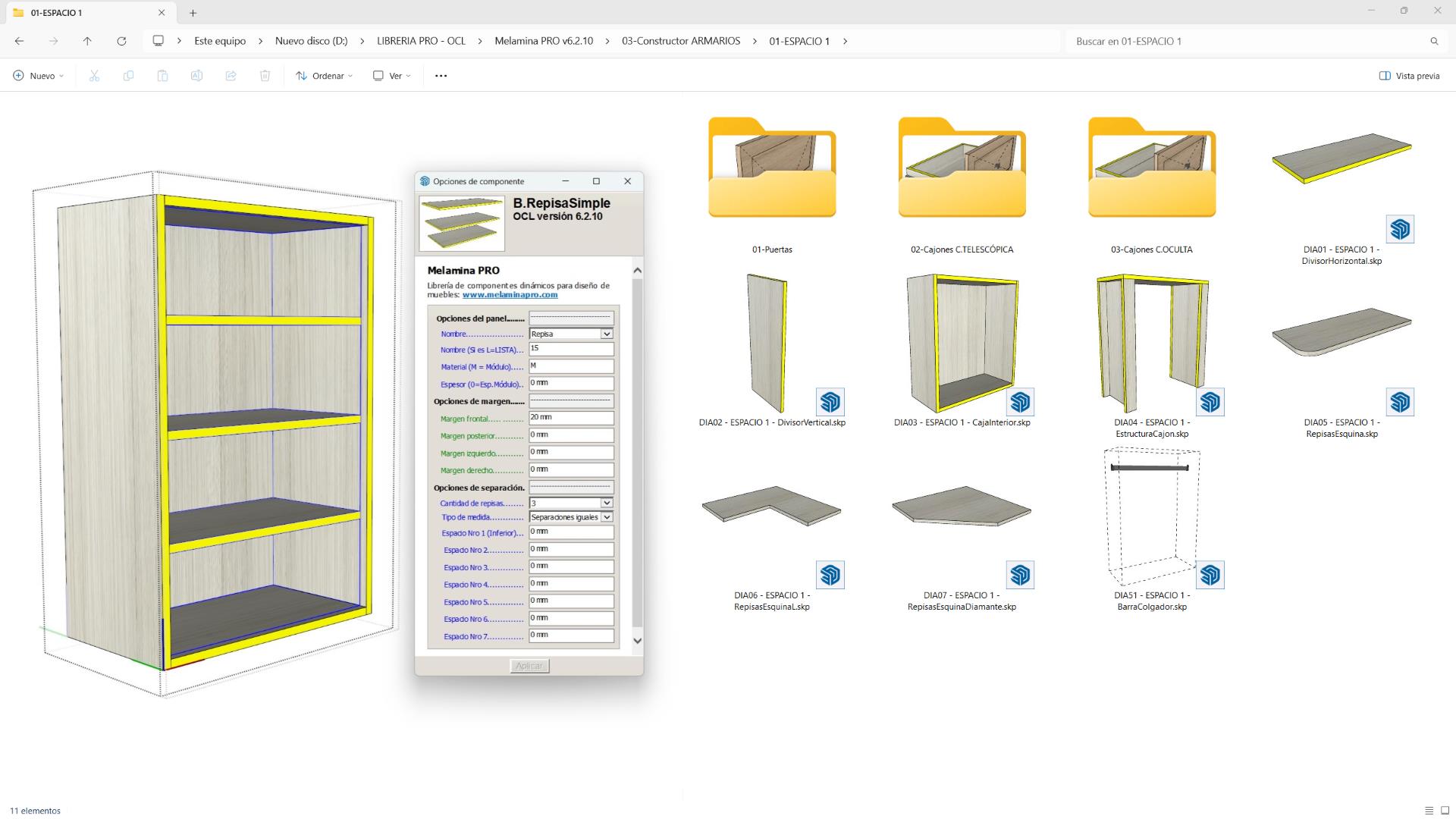Select DIA51 BarraColgador.skp file
Viewport: 1456px width, 819px height.
click(x=1151, y=529)
